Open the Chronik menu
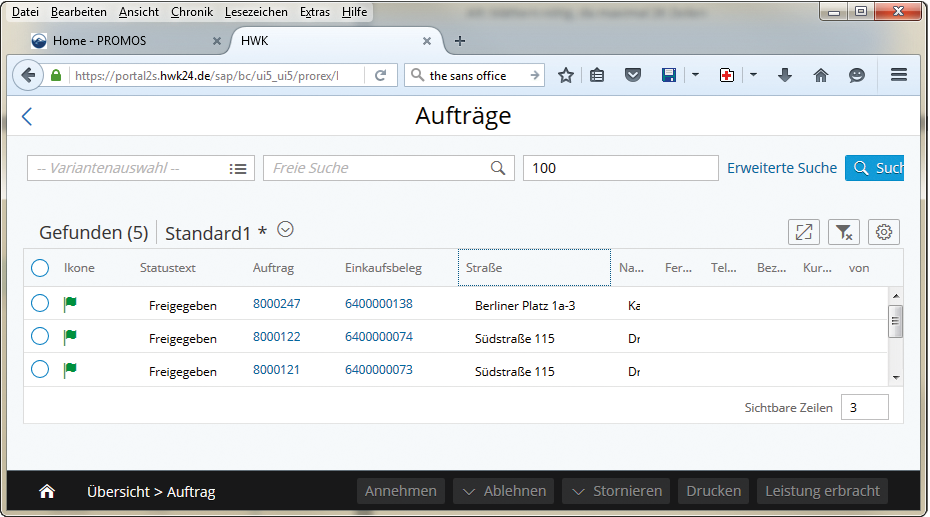 (x=191, y=12)
